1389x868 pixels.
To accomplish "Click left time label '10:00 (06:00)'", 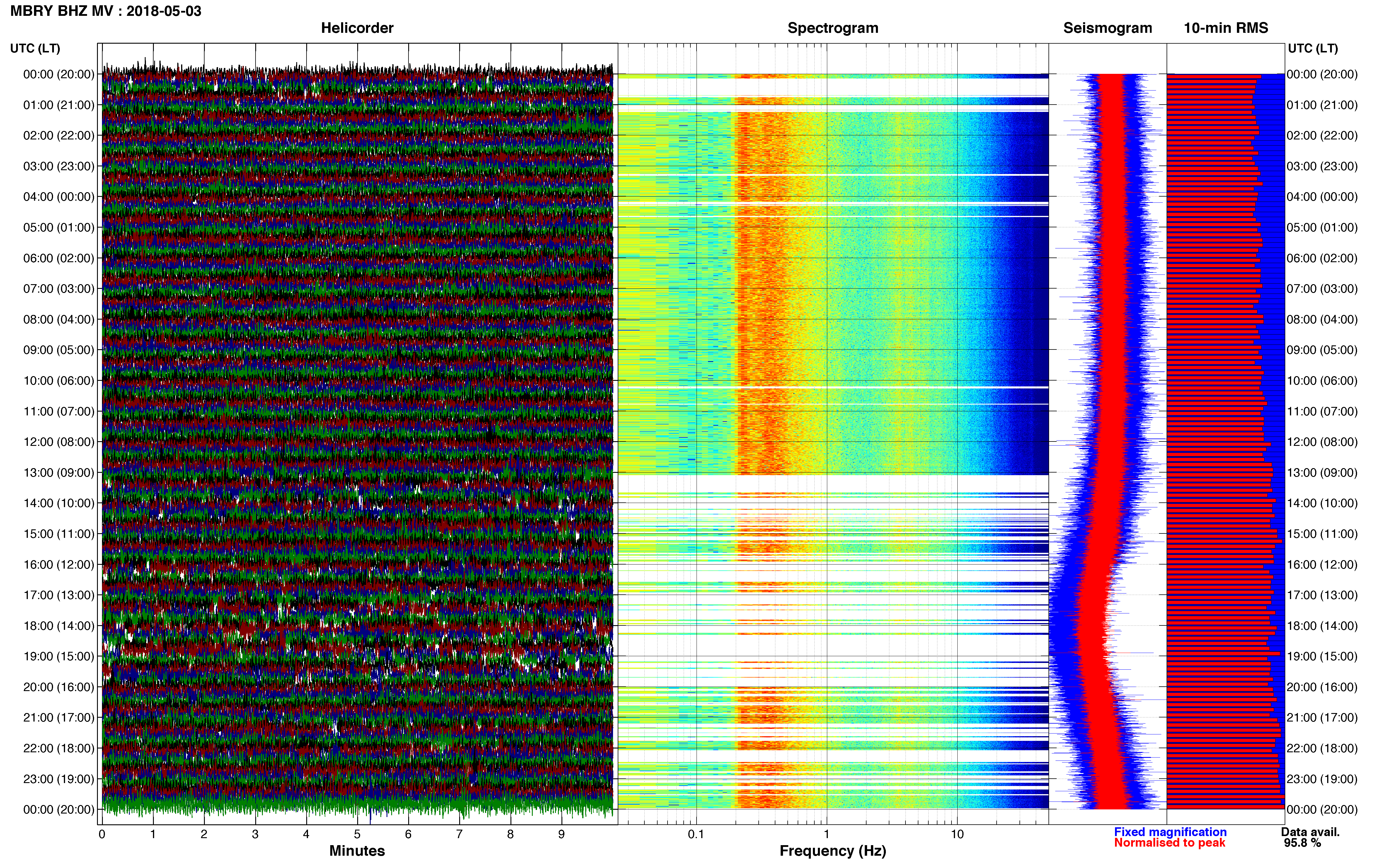I will (59, 381).
